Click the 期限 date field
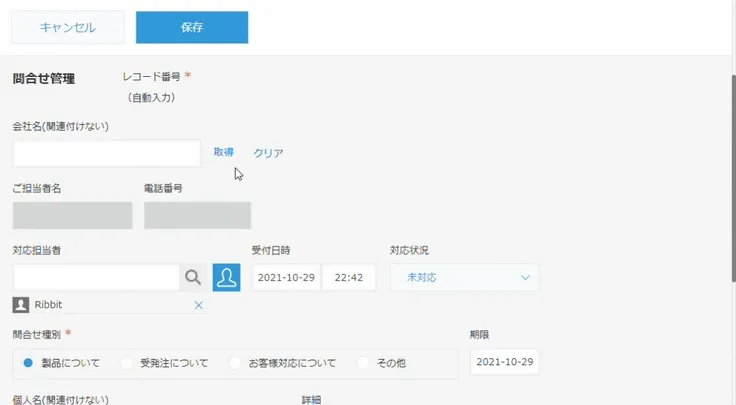This screenshot has height=405, width=736. (505, 362)
